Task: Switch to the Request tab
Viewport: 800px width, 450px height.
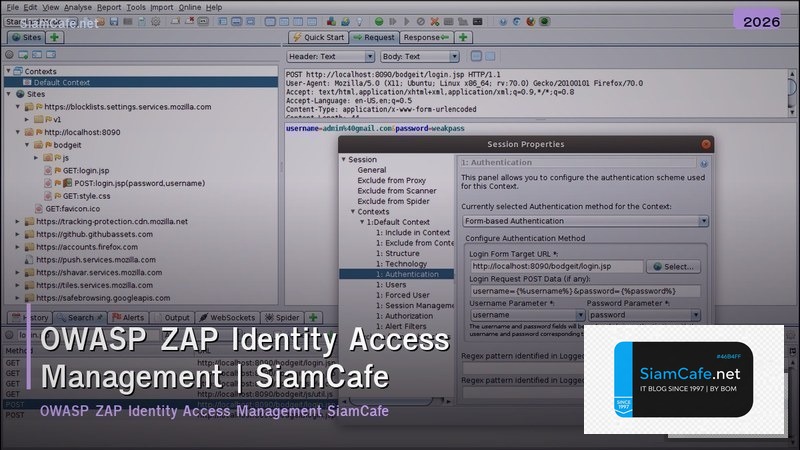Action: point(374,37)
